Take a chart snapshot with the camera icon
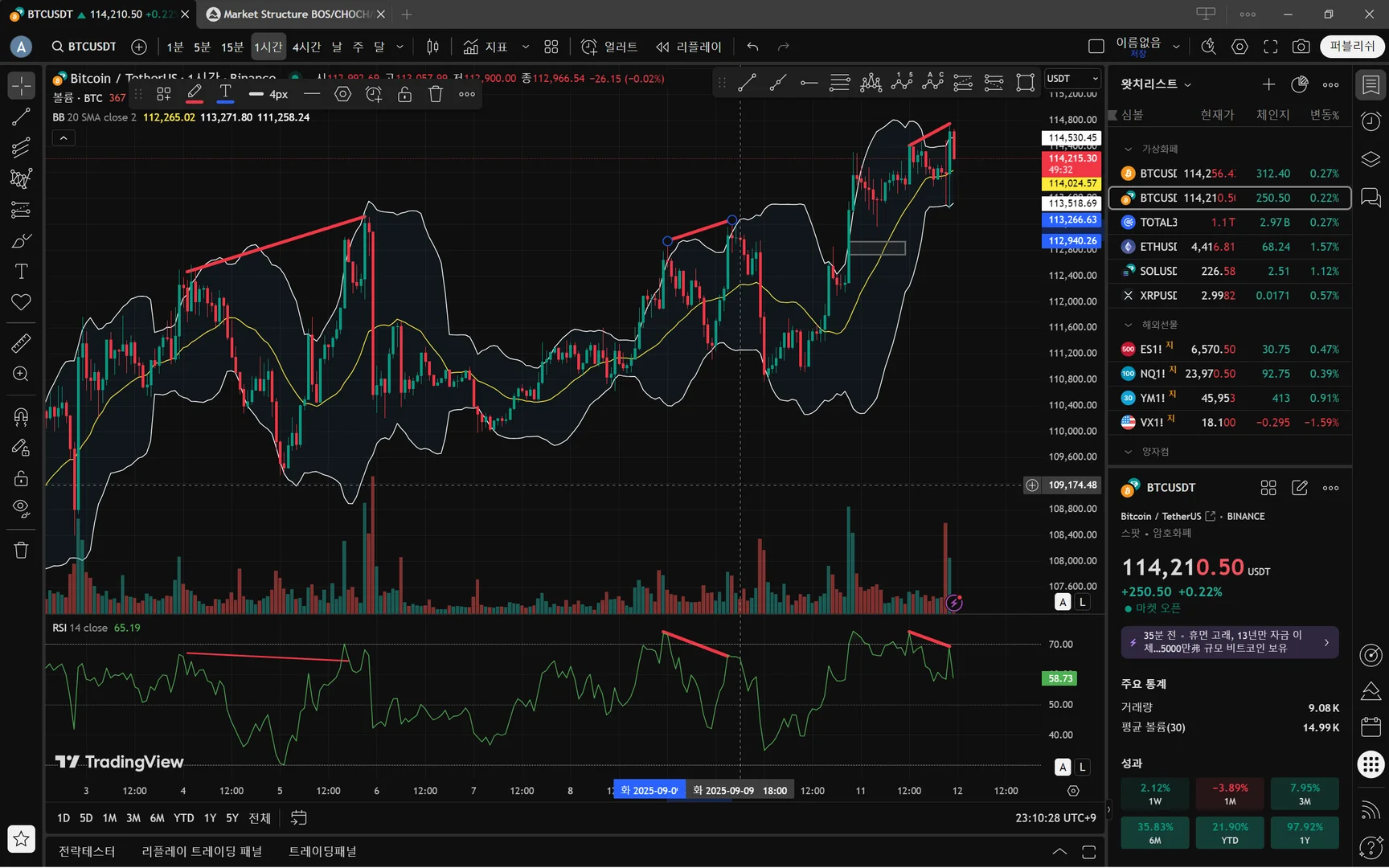This screenshot has height=868, width=1389. [1301, 47]
